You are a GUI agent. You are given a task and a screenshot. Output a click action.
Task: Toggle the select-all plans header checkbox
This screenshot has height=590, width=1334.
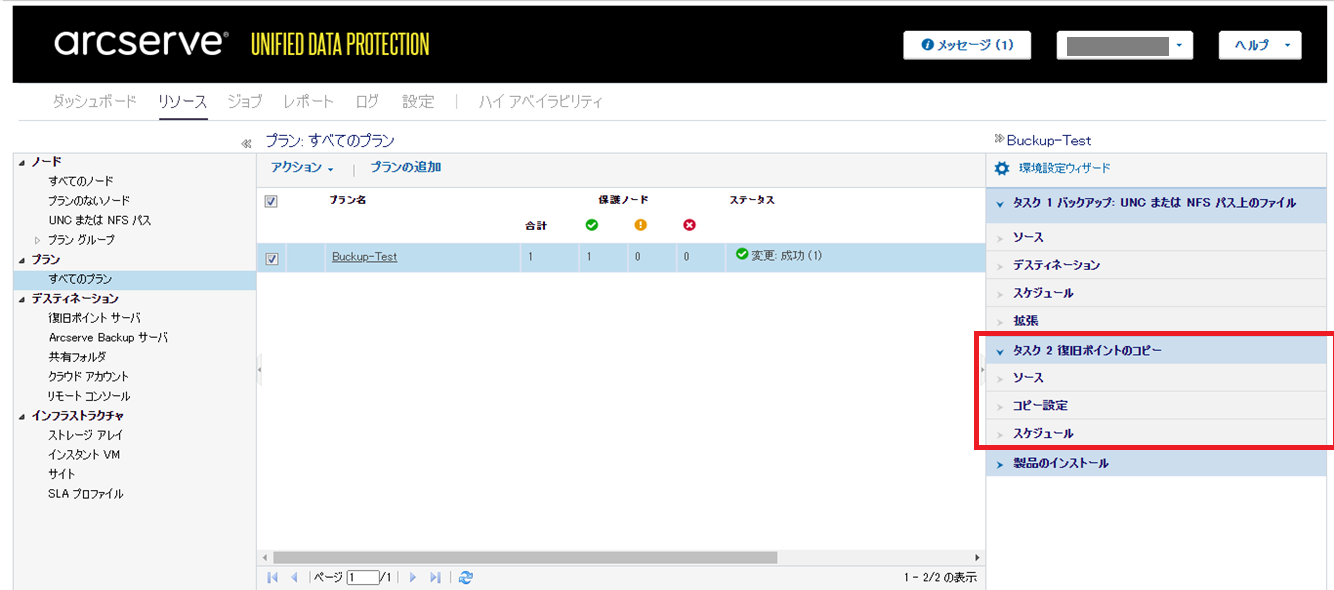(x=271, y=201)
